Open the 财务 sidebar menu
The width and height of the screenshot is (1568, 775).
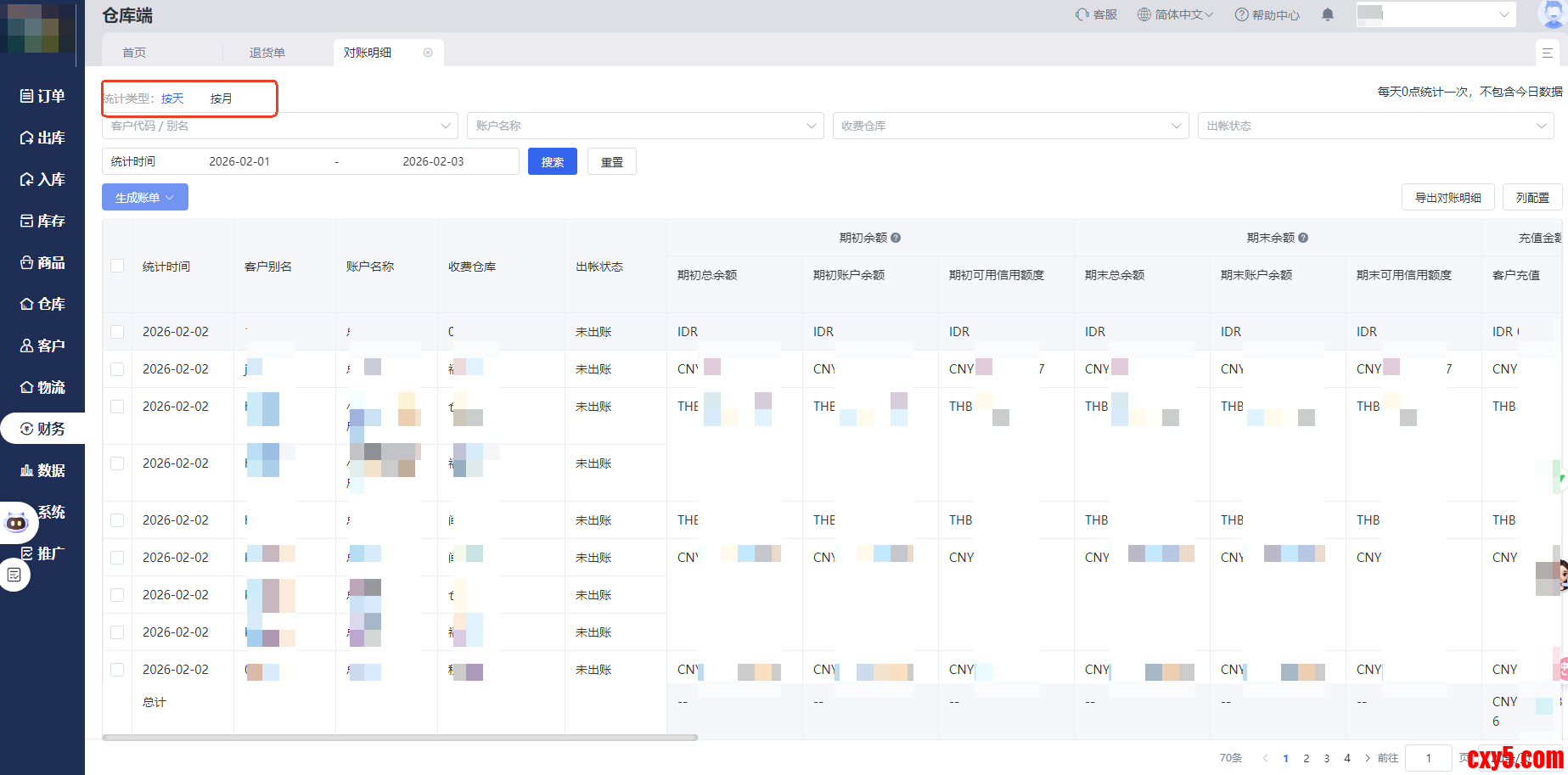[x=42, y=429]
